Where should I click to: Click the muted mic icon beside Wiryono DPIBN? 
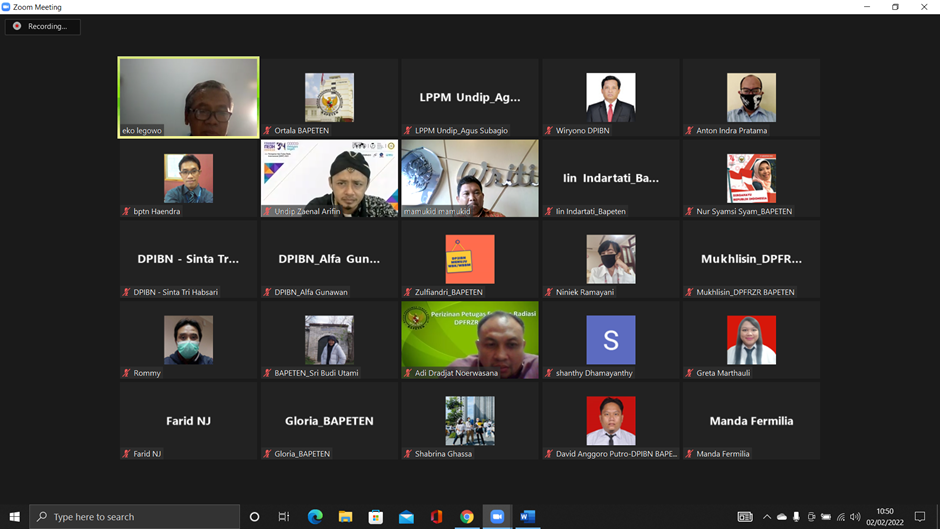[549, 131]
